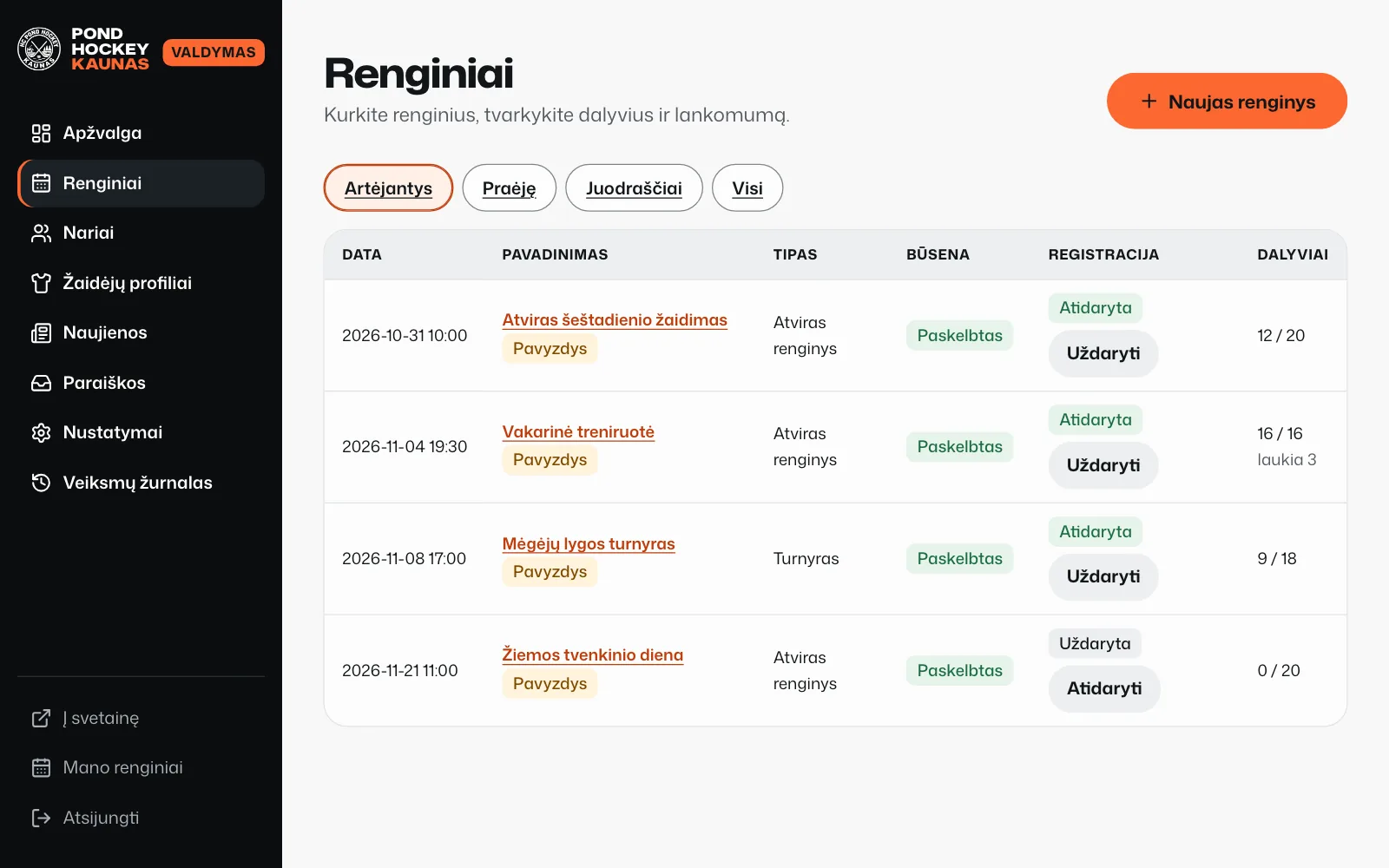Open registration for Žiemos tvenkinio diena
This screenshot has width=1389, height=868.
click(1104, 688)
